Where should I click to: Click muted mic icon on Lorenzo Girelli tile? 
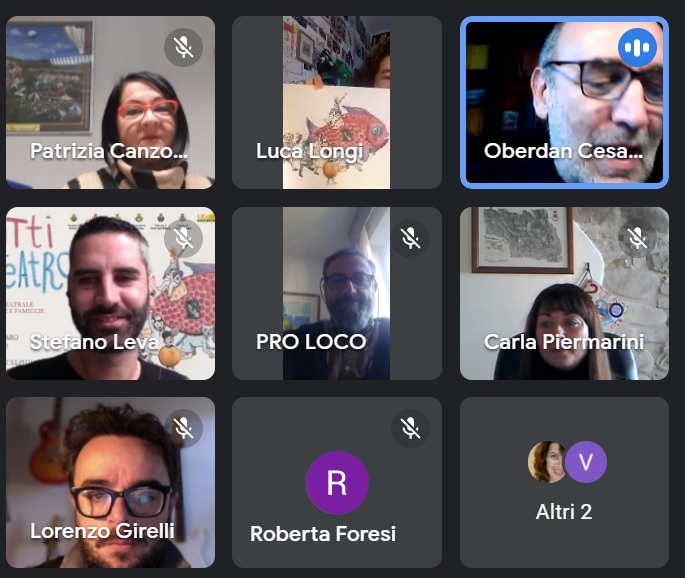[183, 428]
